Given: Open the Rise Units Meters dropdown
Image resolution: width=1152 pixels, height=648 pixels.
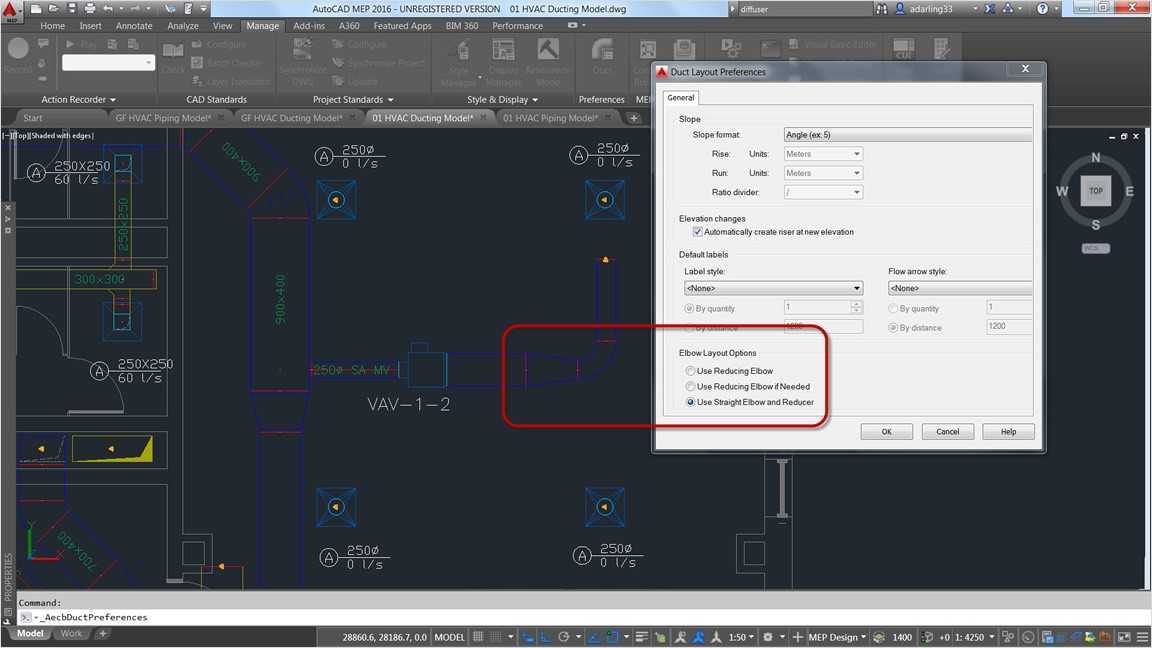Looking at the screenshot, I should coord(823,154).
